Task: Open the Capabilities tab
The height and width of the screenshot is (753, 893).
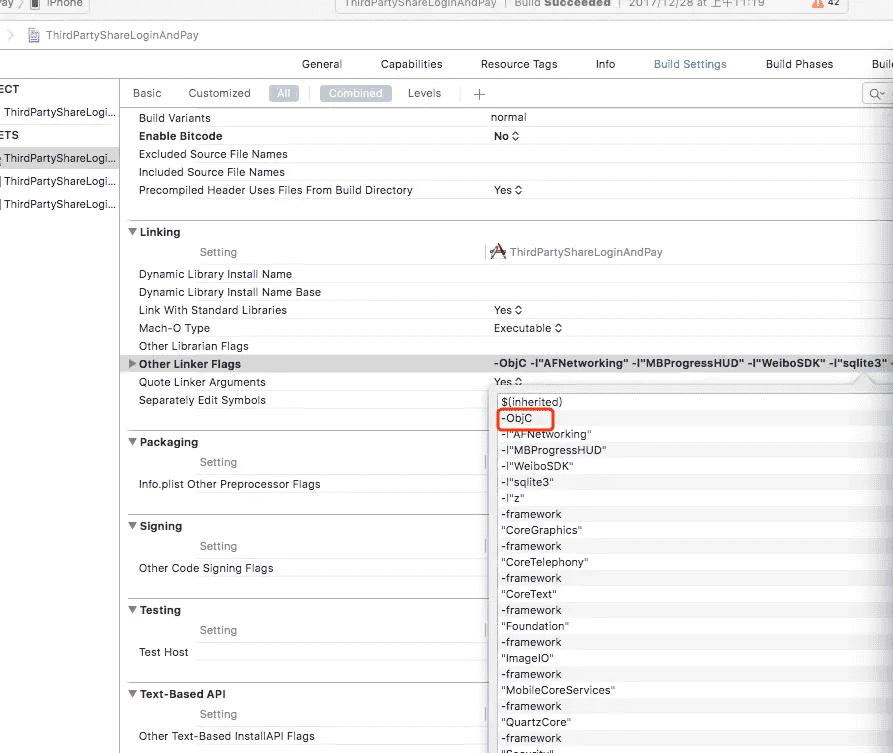Action: point(411,64)
